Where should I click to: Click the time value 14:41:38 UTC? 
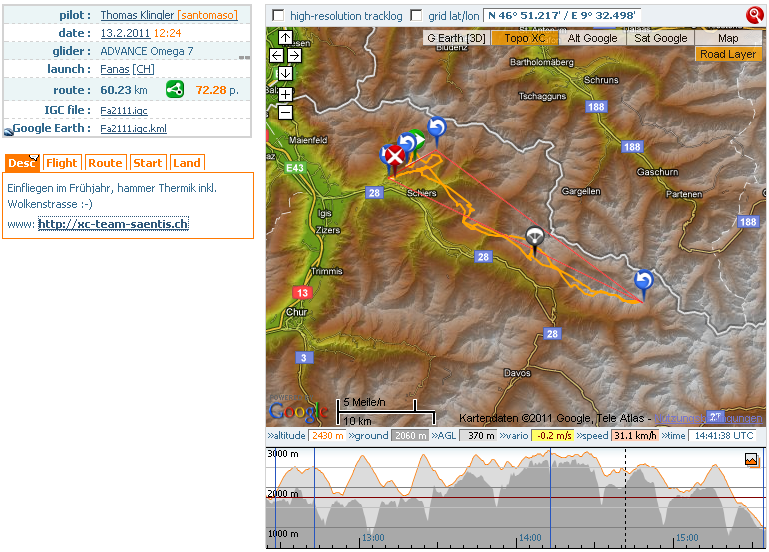click(723, 435)
